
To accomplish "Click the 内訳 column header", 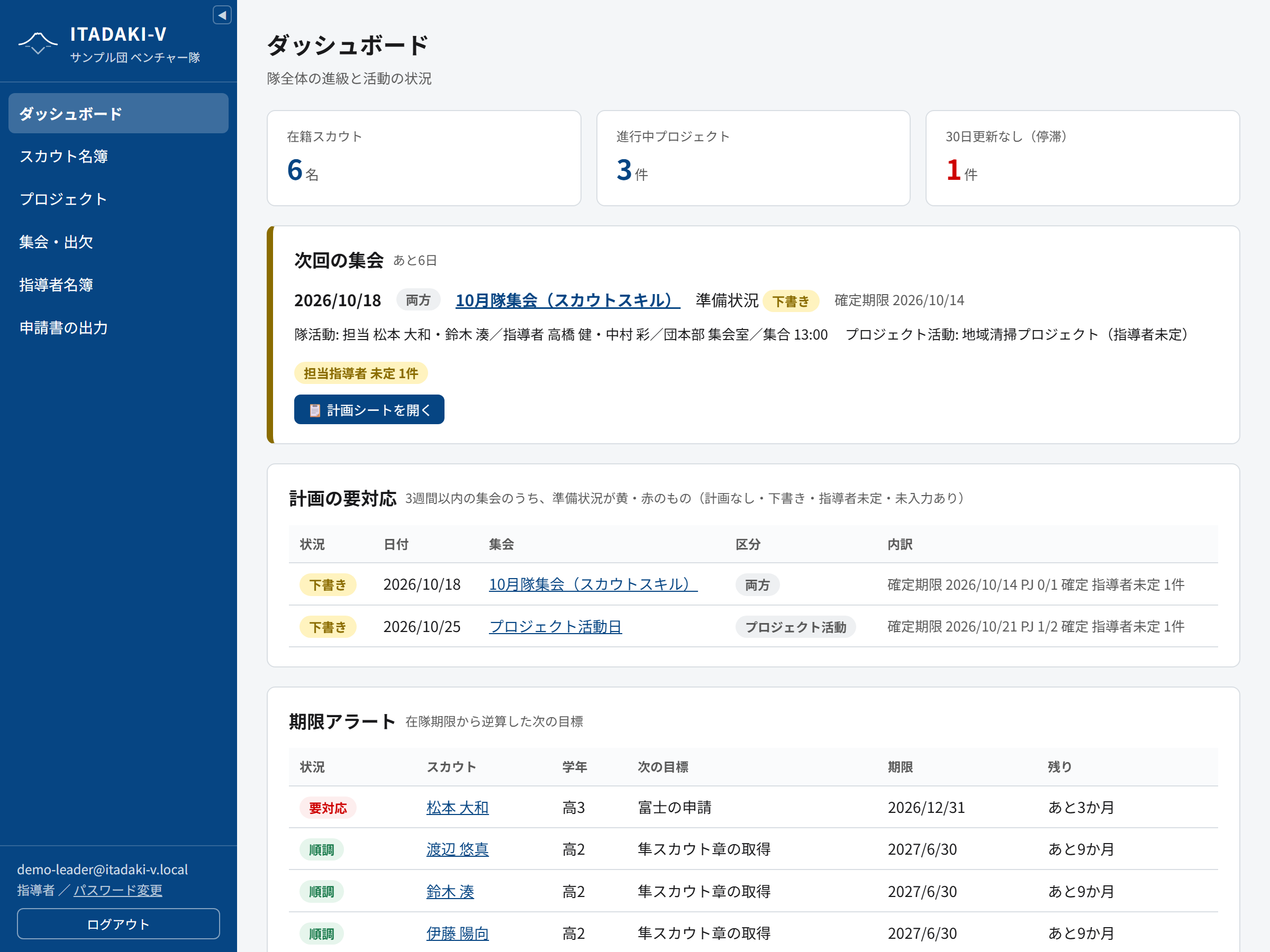I will (x=900, y=544).
